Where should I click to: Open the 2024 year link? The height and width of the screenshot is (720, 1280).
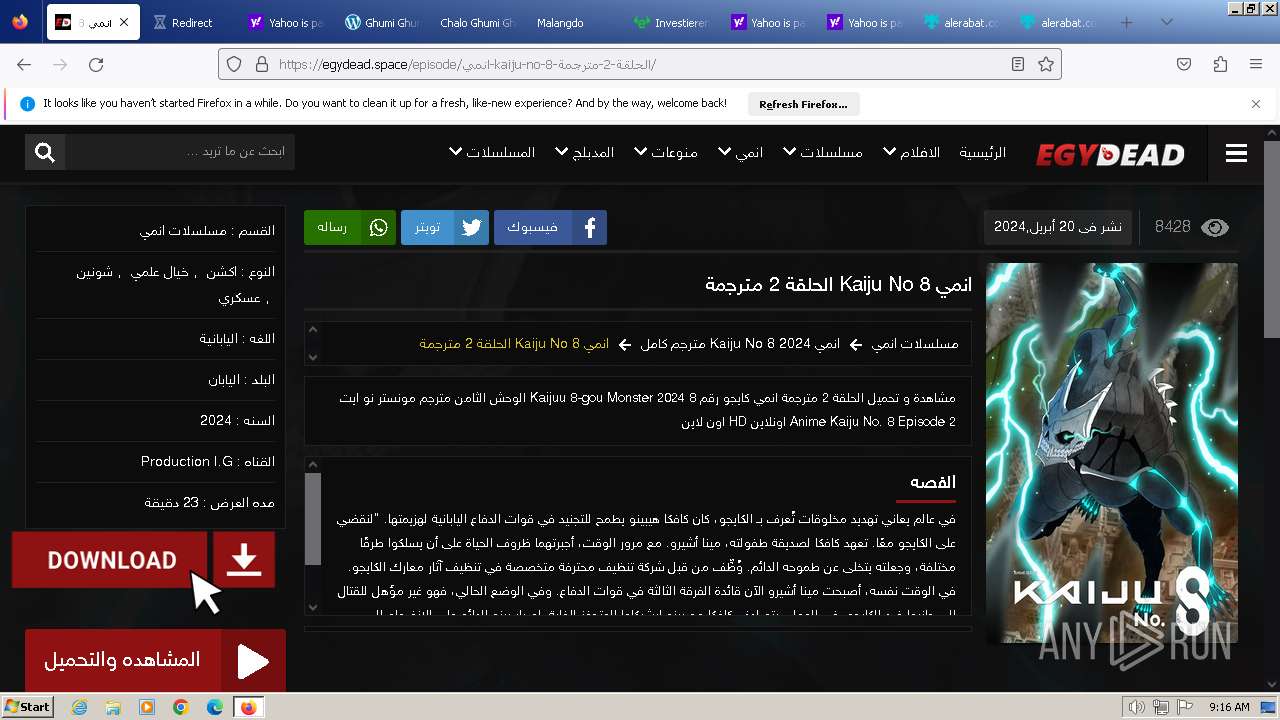tap(216, 421)
